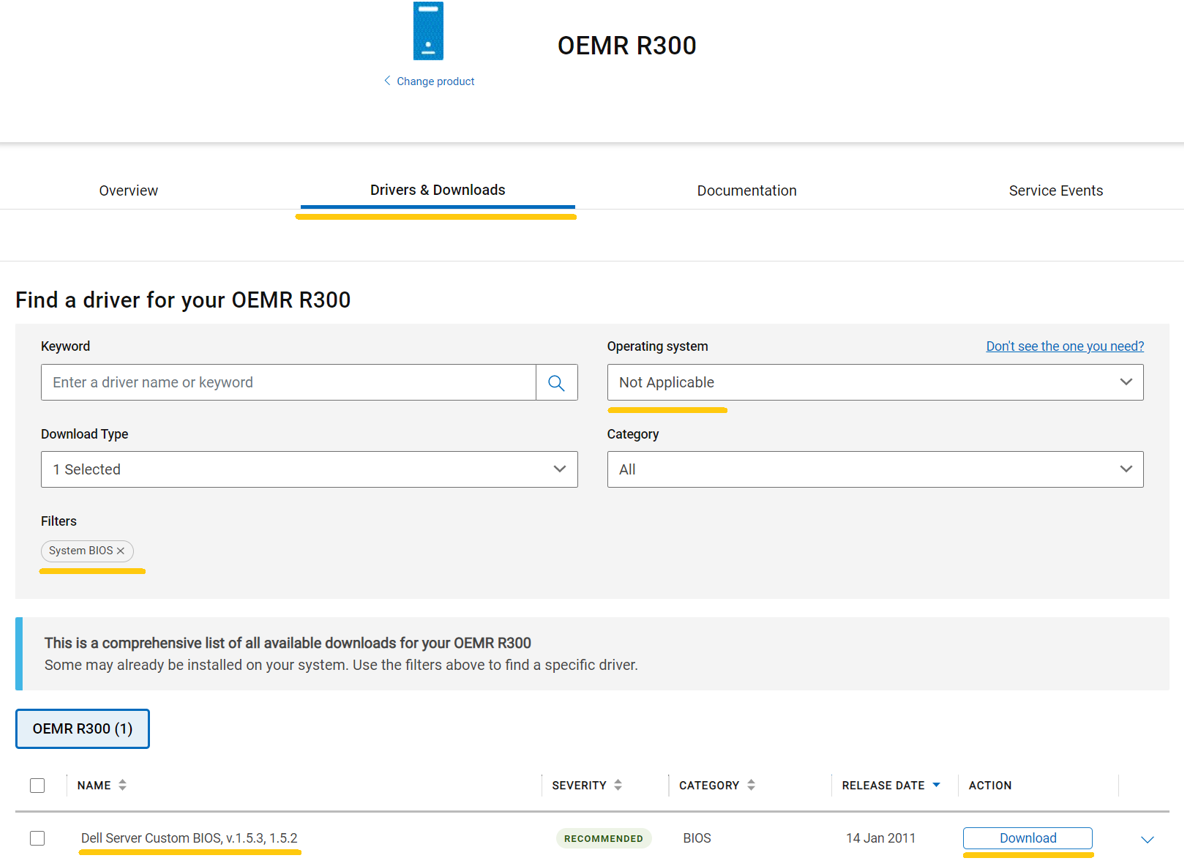Download the Dell Server Custom BIOS
The height and width of the screenshot is (862, 1184).
point(1027,838)
